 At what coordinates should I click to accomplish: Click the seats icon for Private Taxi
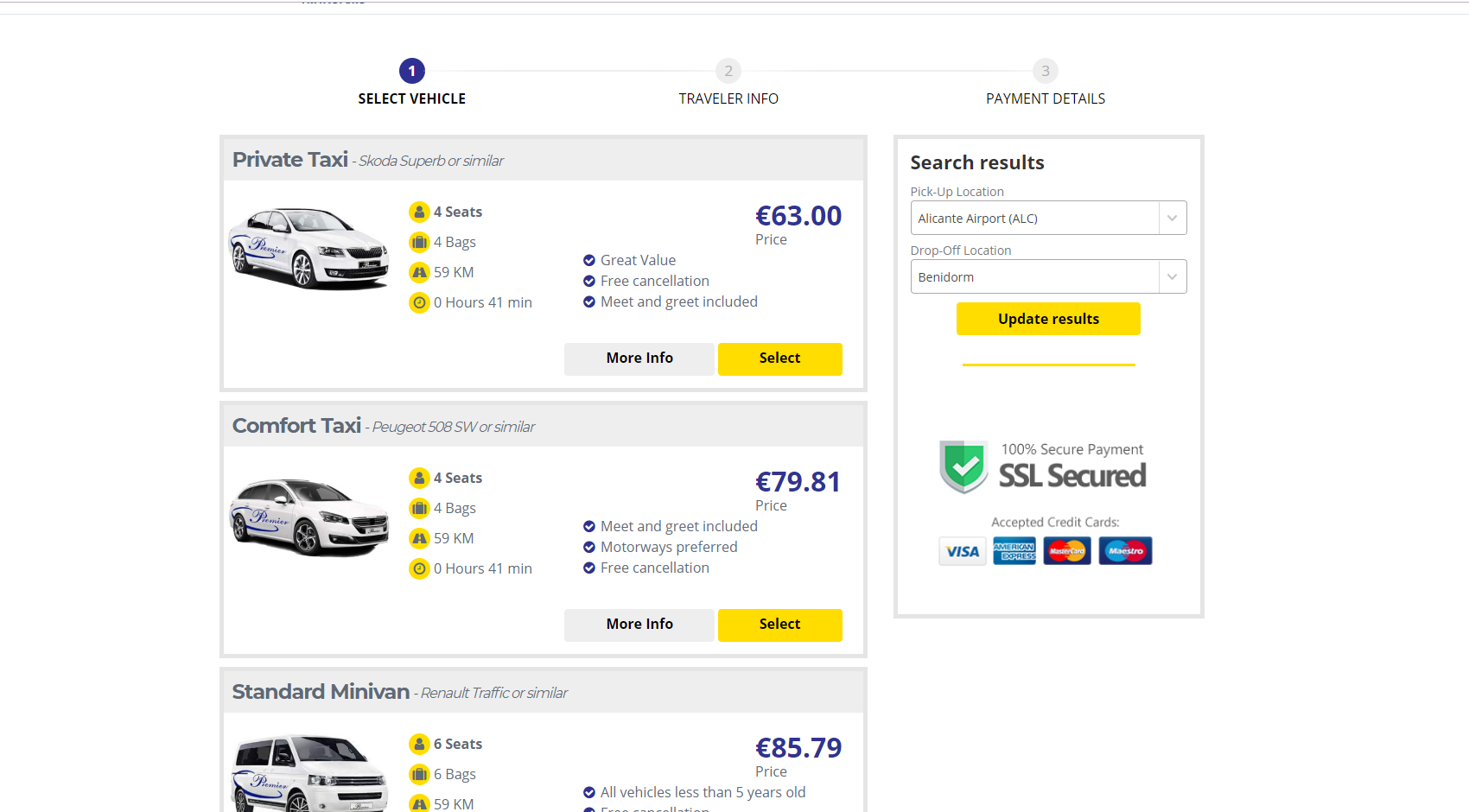[419, 212]
